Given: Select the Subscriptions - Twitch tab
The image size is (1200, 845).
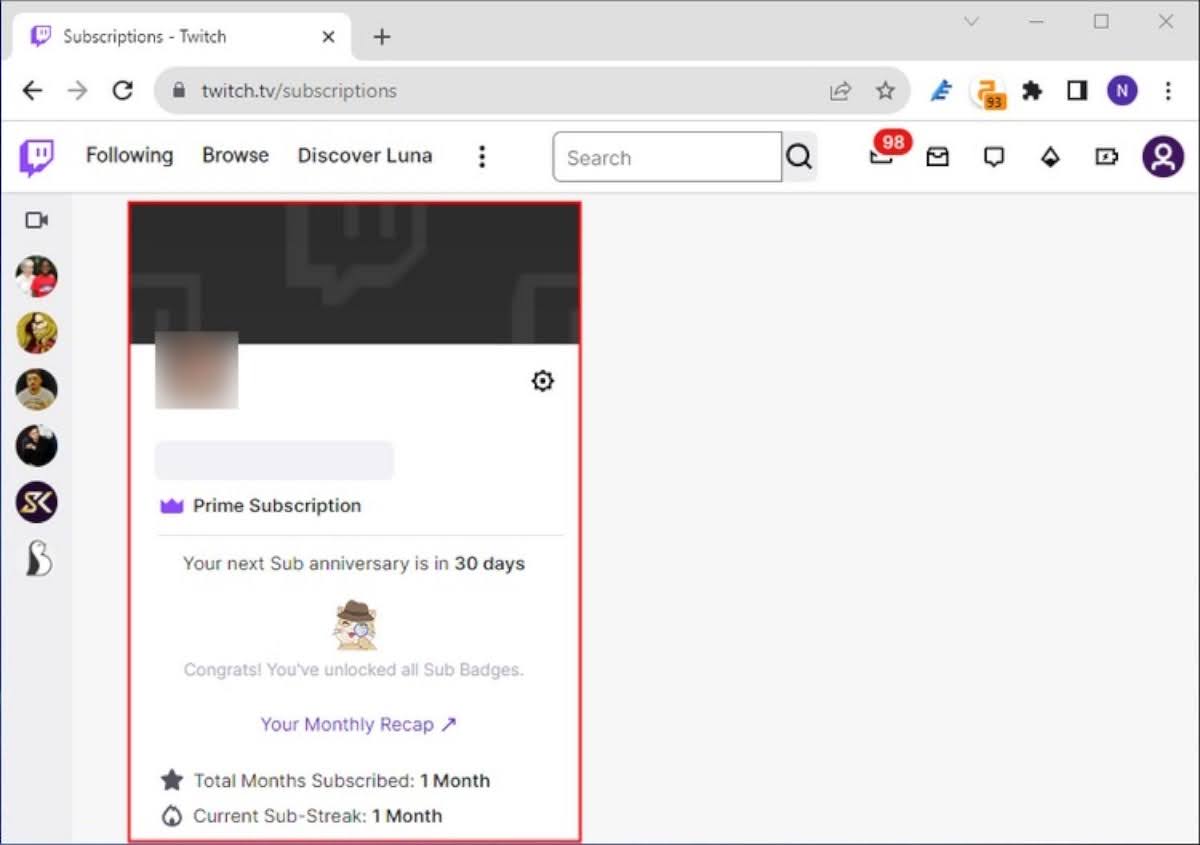Looking at the screenshot, I should (182, 37).
